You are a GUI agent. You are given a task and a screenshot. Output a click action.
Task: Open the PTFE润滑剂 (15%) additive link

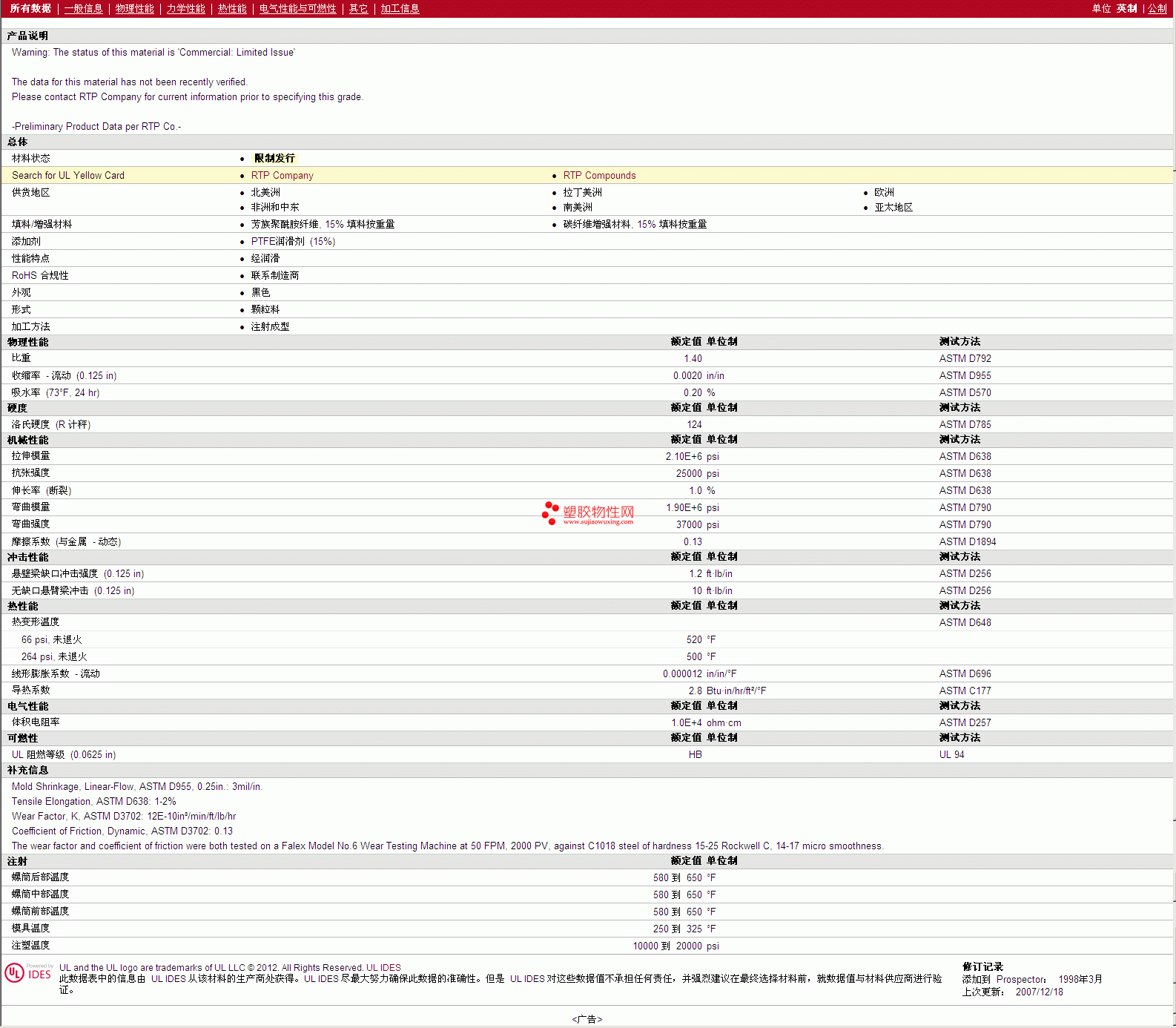(x=293, y=242)
